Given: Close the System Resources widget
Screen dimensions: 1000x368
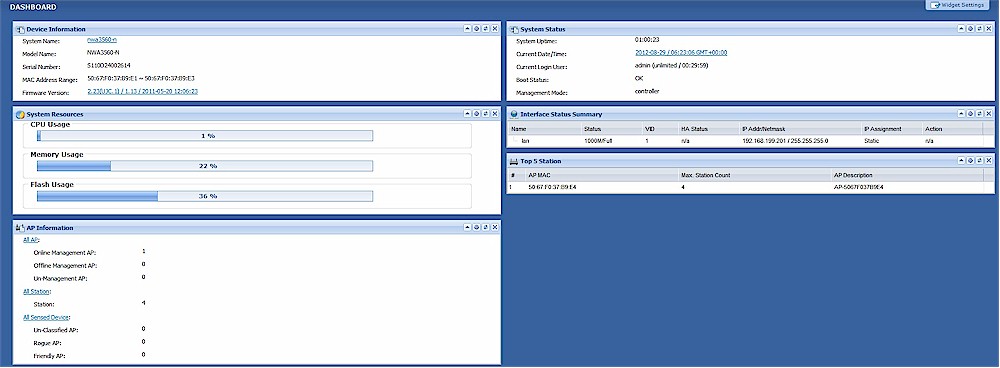Looking at the screenshot, I should pos(495,114).
